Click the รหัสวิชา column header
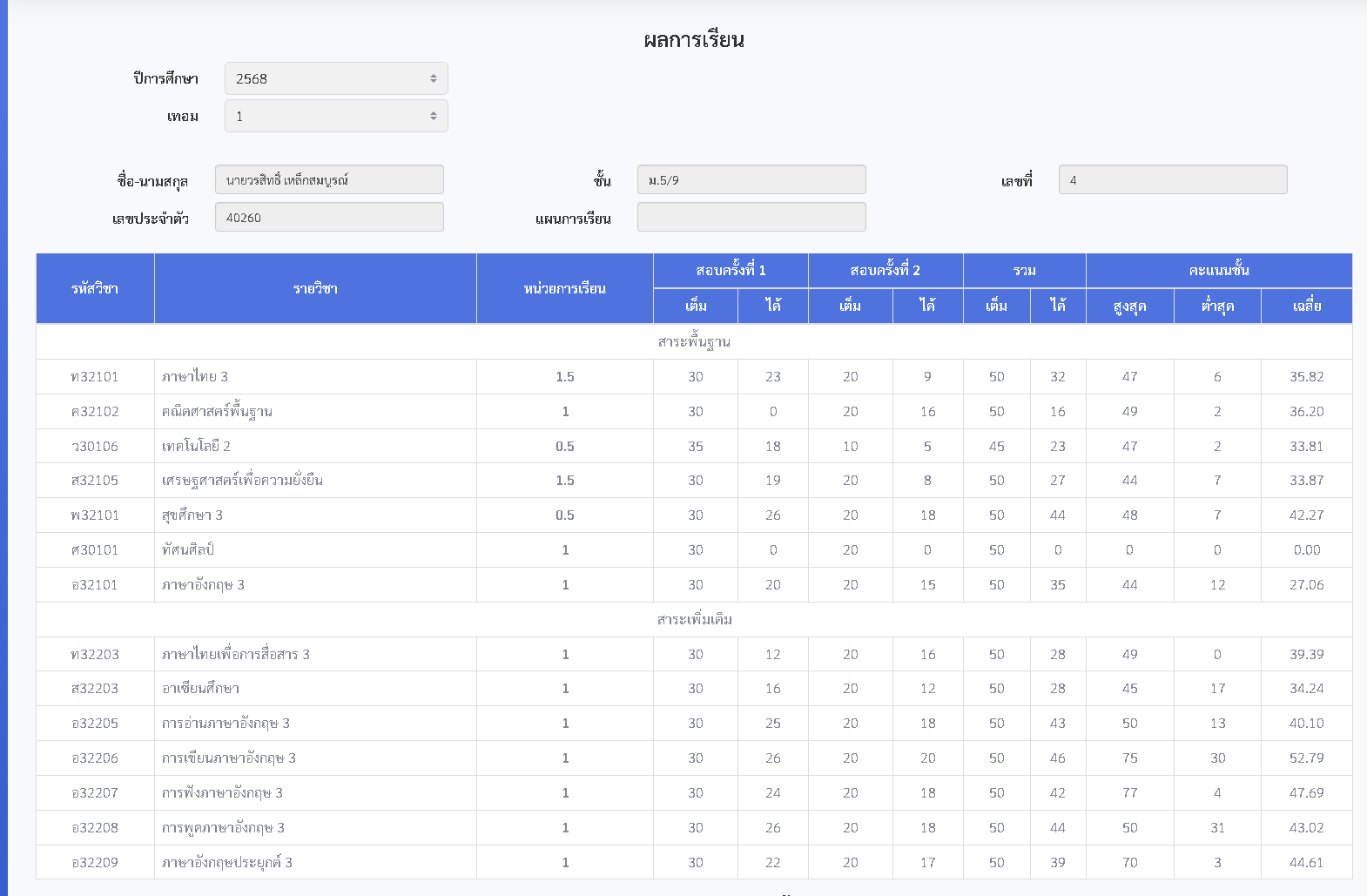Screen dimensions: 1367x896 (95, 289)
